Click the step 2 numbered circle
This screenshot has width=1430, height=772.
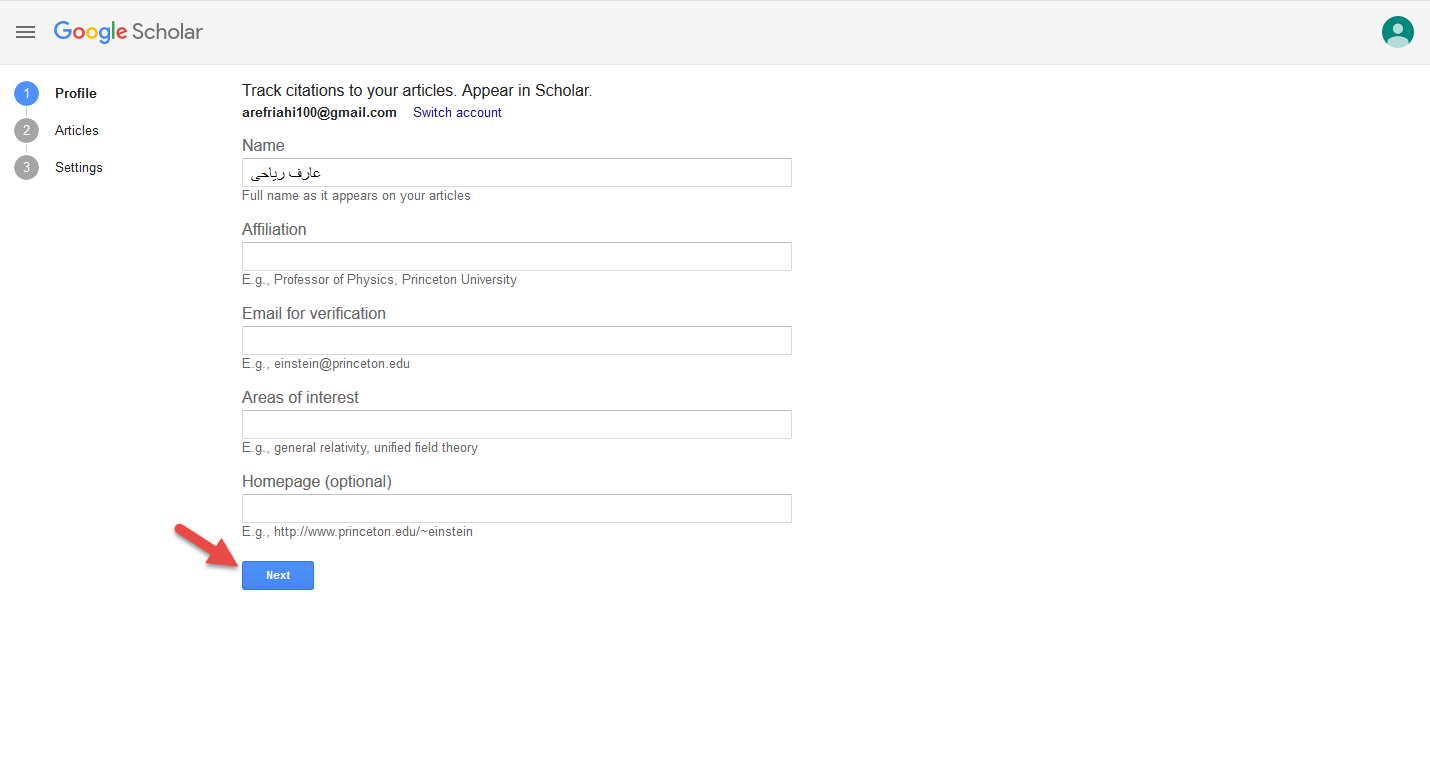(x=26, y=130)
